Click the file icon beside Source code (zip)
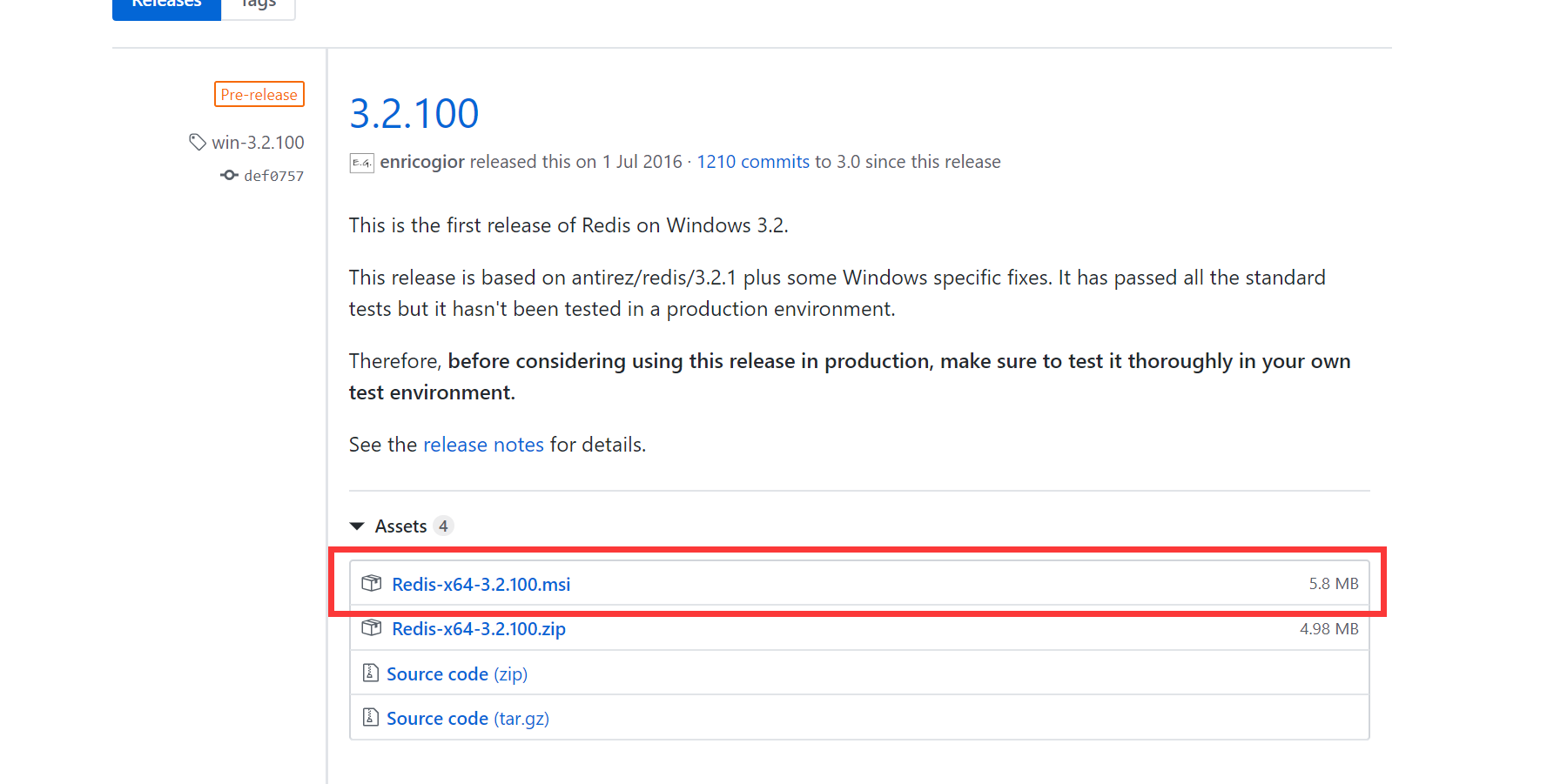 coord(371,673)
